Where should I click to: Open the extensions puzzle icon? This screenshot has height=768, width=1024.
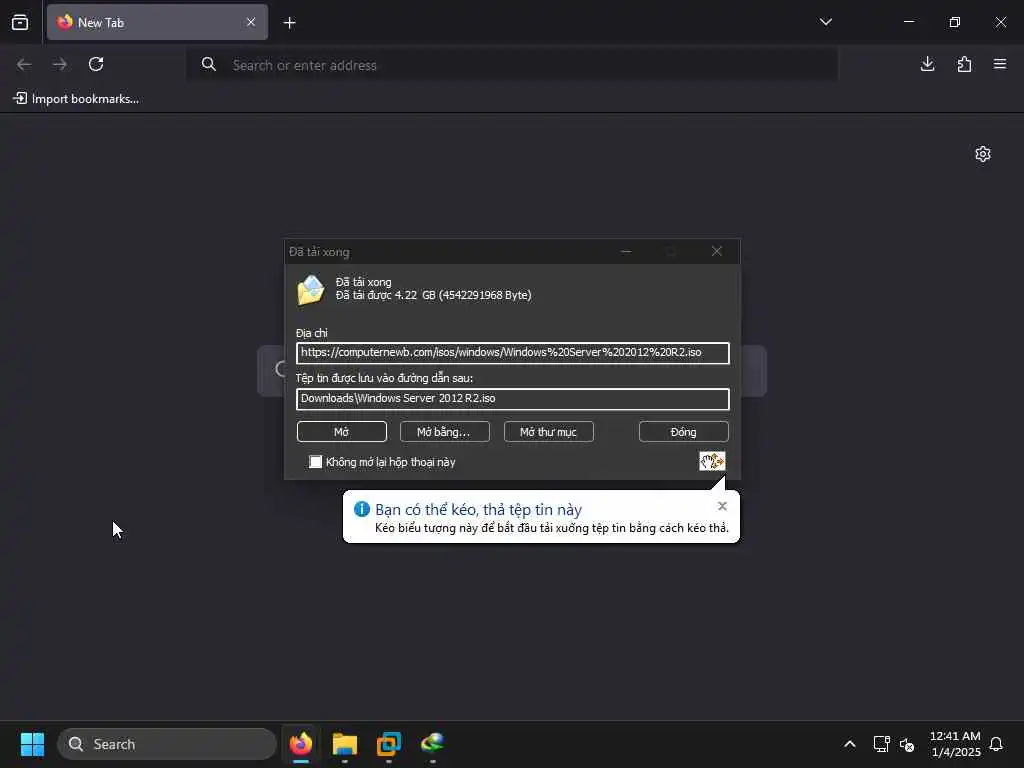click(964, 64)
